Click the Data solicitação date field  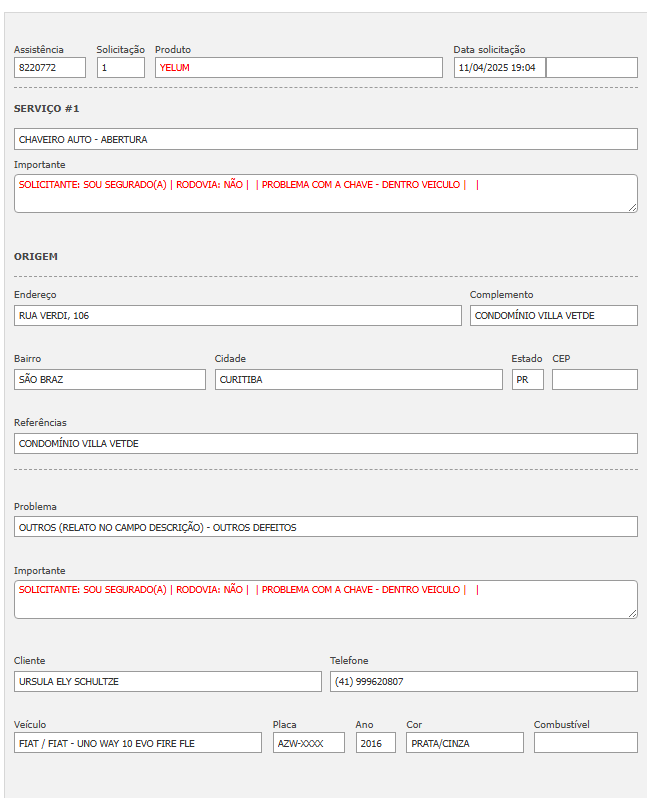499,68
